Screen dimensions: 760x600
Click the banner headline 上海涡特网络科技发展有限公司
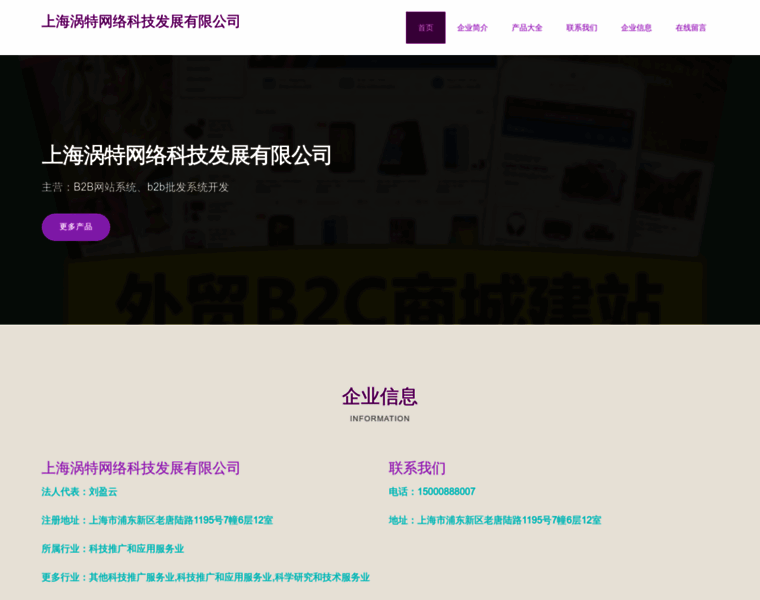coord(187,155)
